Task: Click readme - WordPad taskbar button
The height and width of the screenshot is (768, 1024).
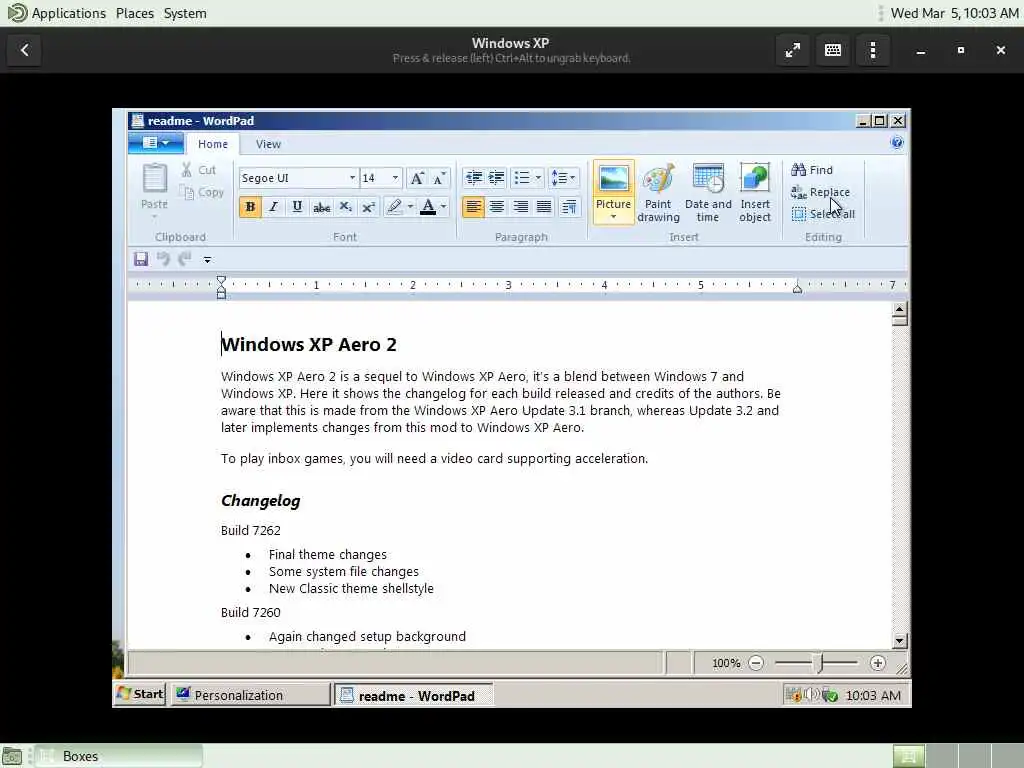Action: [414, 696]
